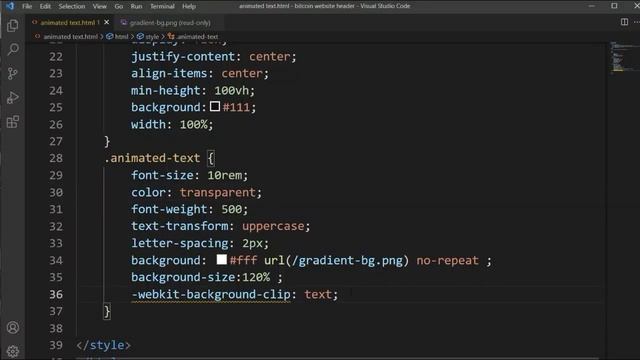
Task: Click the '10rem' font-size value
Action: tap(224, 175)
